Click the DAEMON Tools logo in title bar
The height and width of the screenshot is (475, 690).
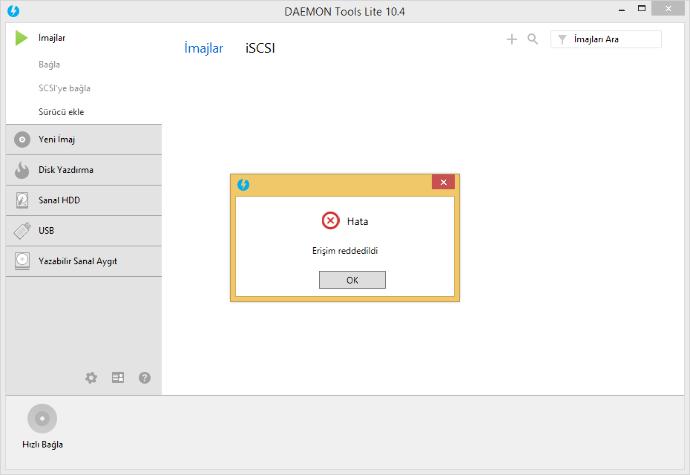tap(13, 11)
